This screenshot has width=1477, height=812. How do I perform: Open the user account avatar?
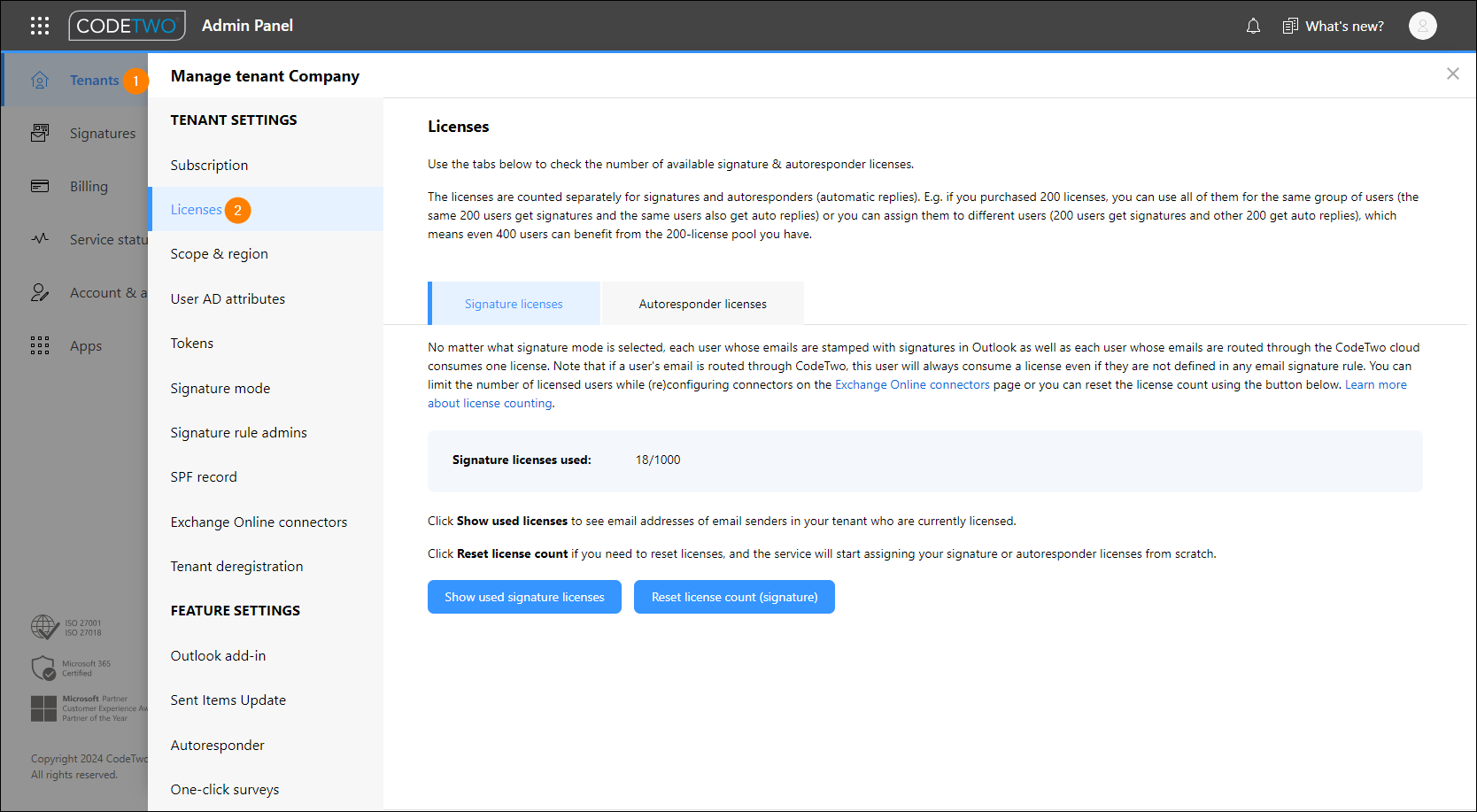coord(1422,26)
